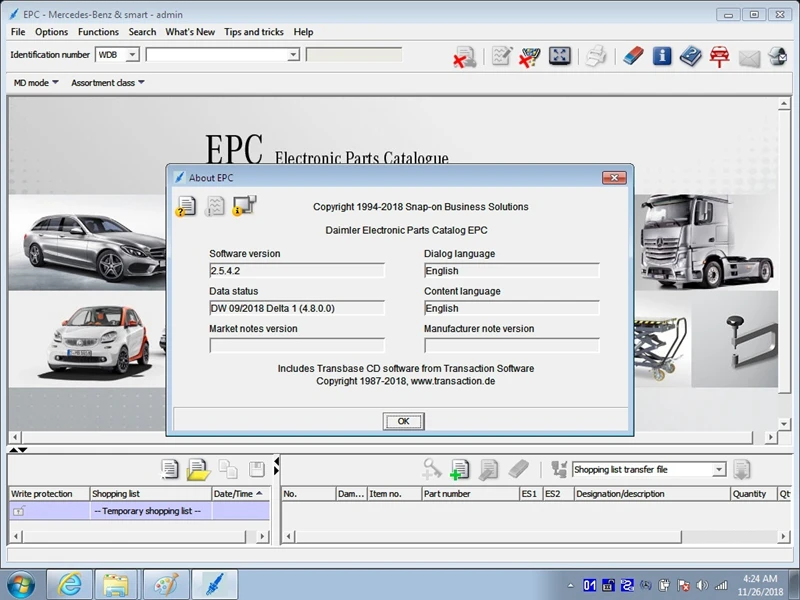This screenshot has width=800, height=600.
Task: Click the Software version field
Action: (296, 271)
